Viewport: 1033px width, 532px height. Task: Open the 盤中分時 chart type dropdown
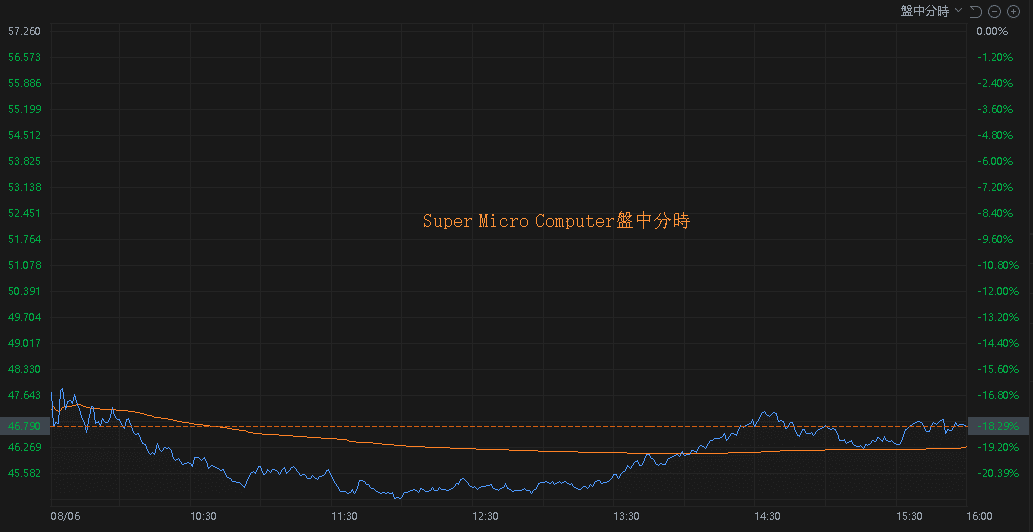click(x=932, y=11)
